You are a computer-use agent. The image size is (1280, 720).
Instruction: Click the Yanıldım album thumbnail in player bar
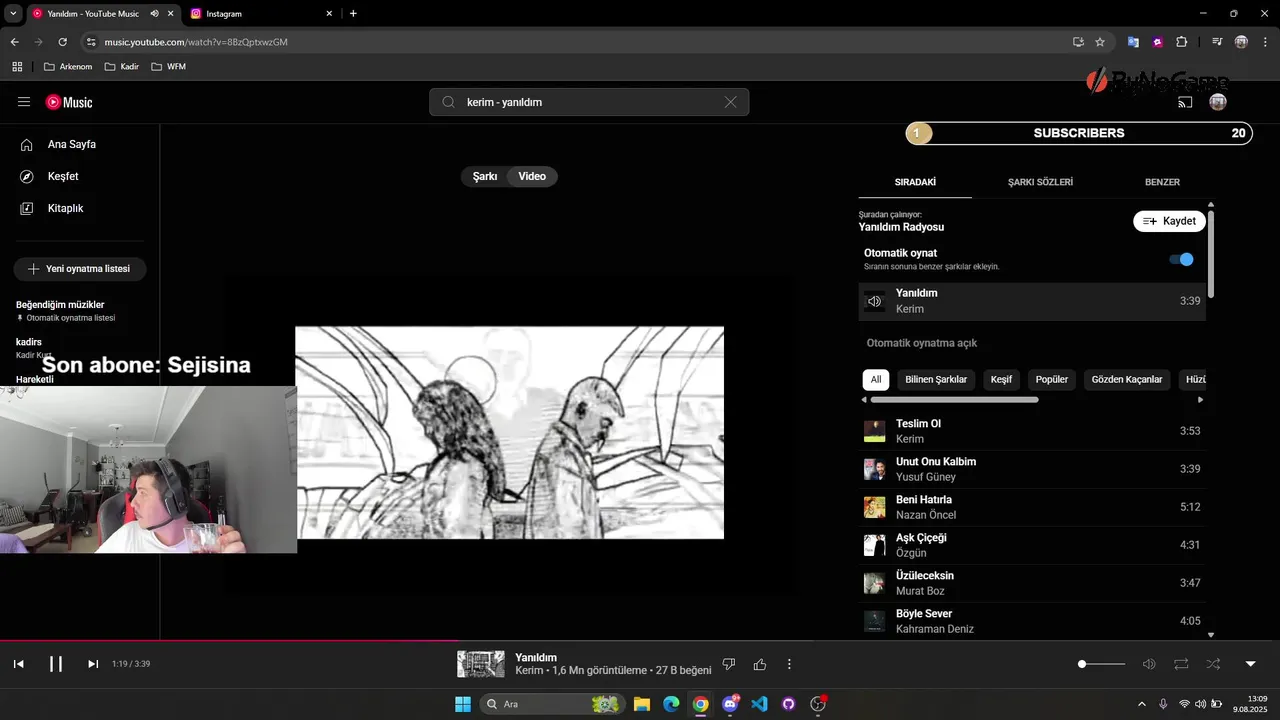[481, 664]
